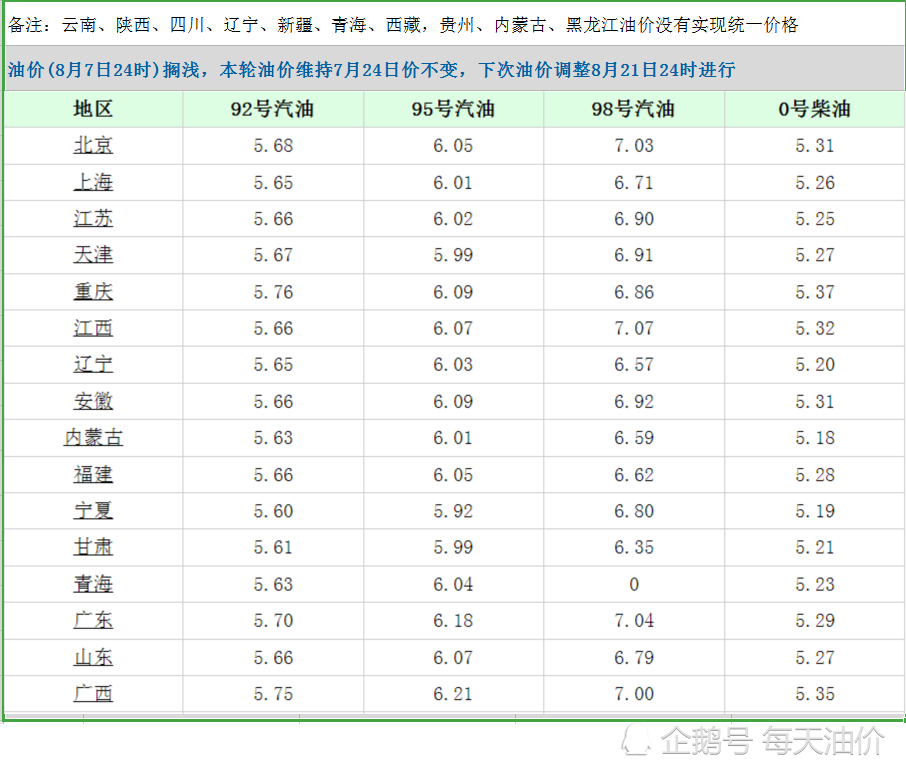Select the 92号汽油 column header
Screen dimensions: 906x773
point(273,109)
